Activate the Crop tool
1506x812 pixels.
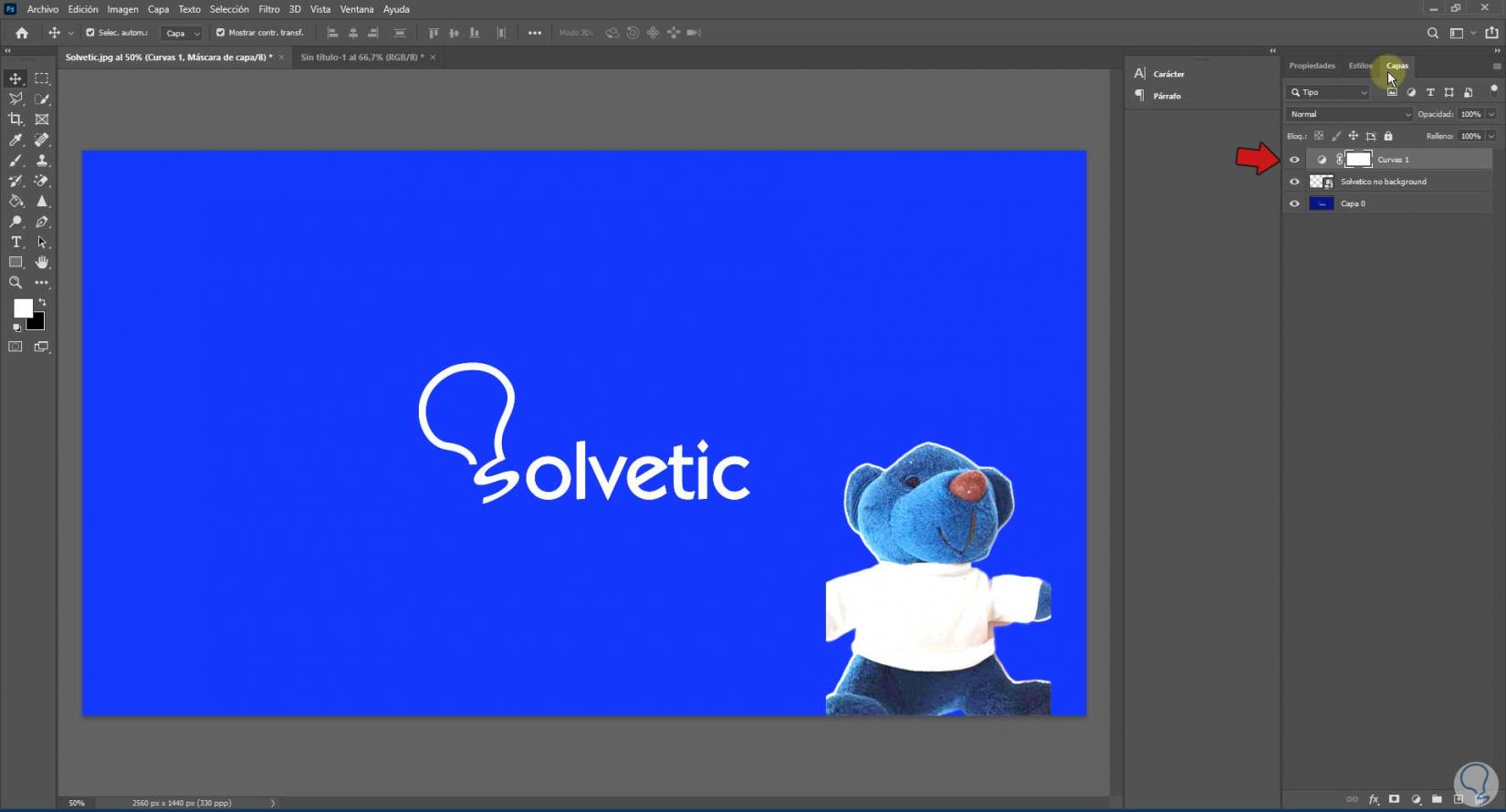point(16,120)
